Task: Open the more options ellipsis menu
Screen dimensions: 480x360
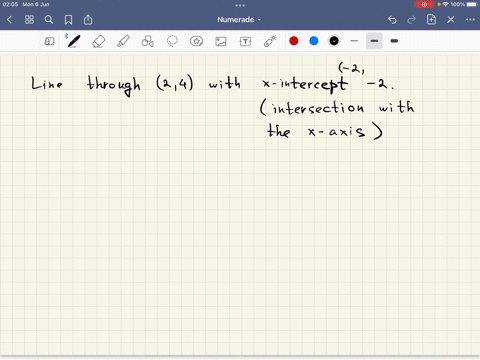Action: pyautogui.click(x=470, y=20)
